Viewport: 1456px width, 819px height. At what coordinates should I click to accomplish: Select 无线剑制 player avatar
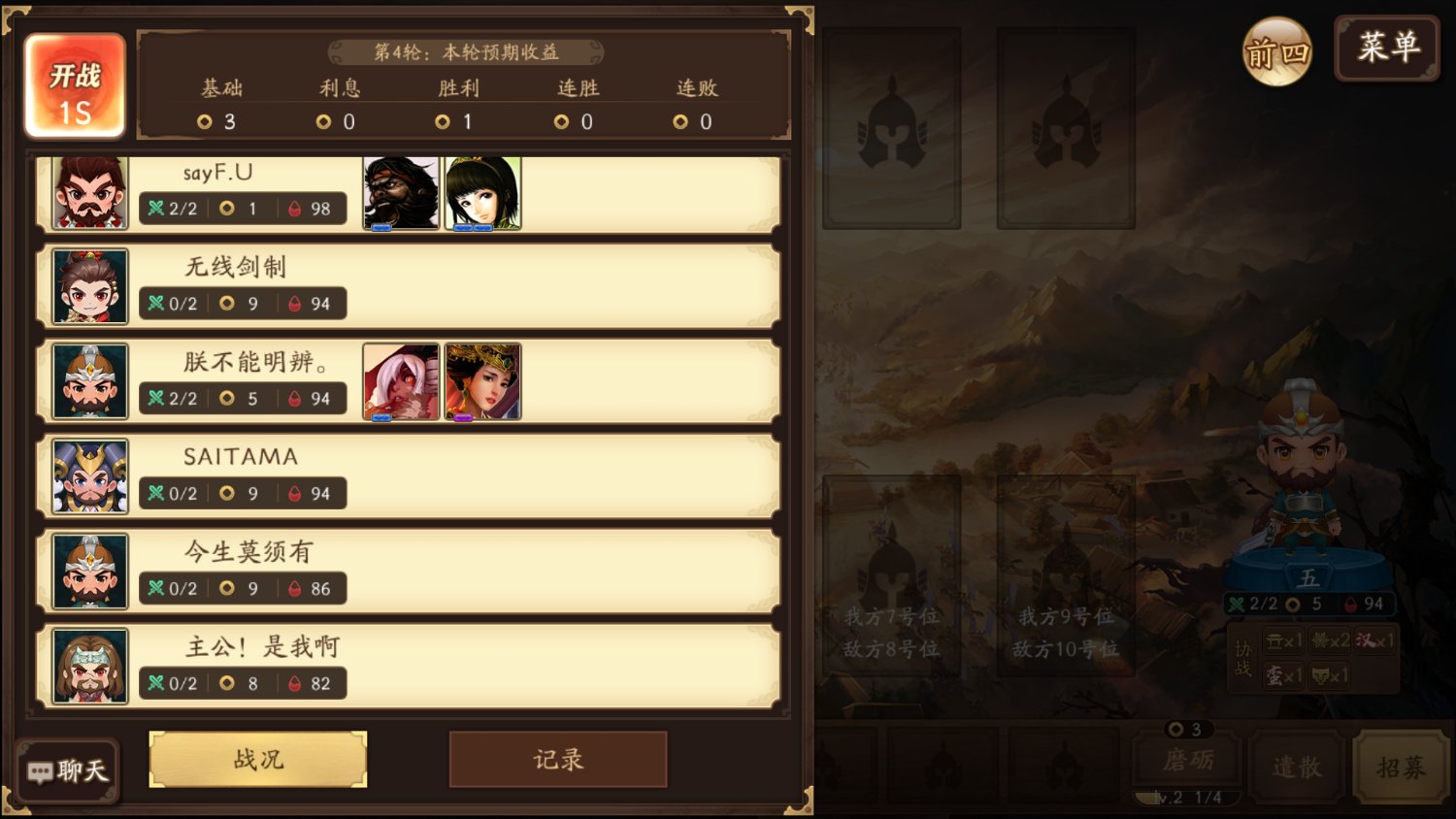pos(90,286)
